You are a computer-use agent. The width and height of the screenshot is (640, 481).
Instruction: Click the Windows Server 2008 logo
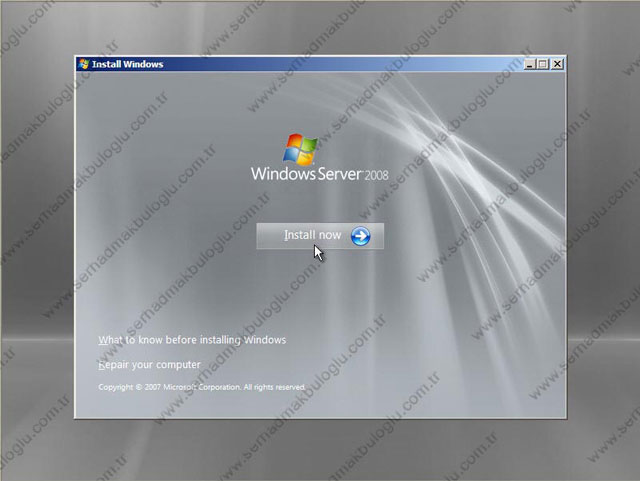[320, 157]
